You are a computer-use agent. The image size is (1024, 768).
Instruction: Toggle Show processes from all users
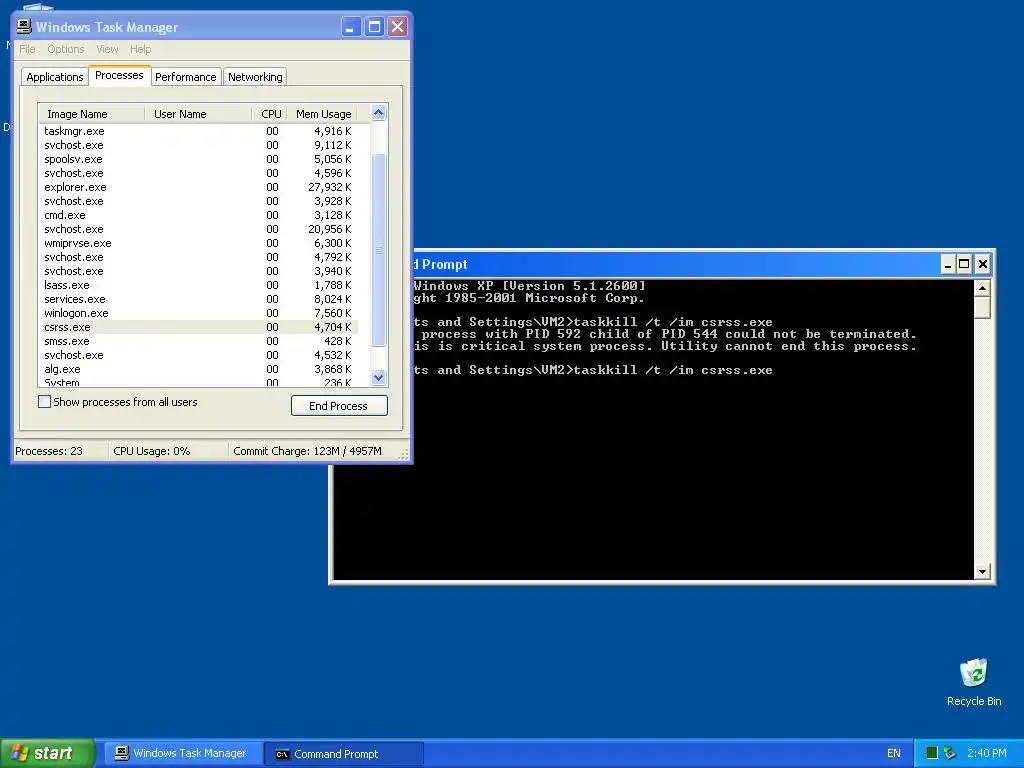pyautogui.click(x=118, y=402)
